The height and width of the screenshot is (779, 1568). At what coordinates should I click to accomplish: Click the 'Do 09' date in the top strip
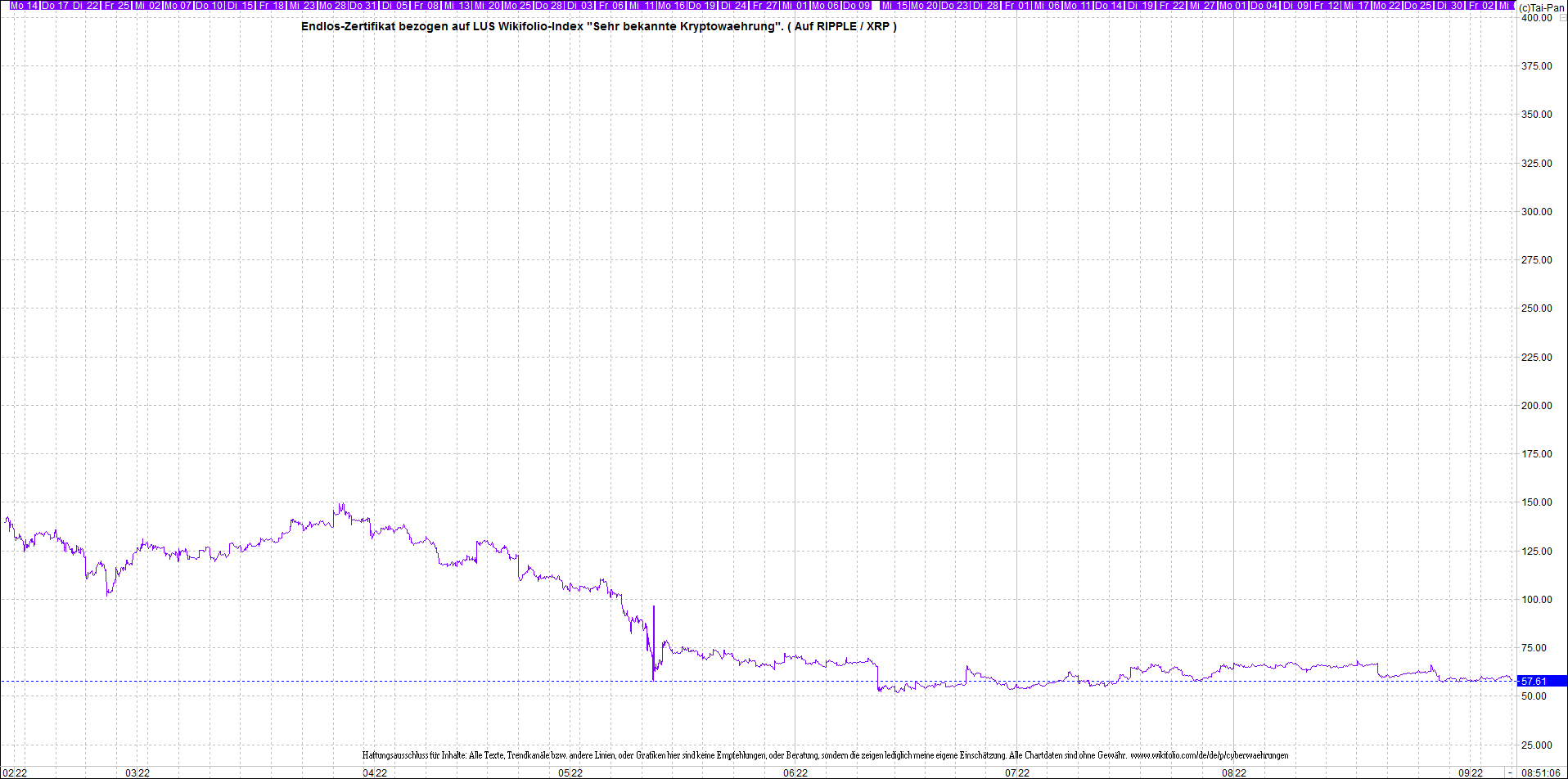[x=858, y=6]
